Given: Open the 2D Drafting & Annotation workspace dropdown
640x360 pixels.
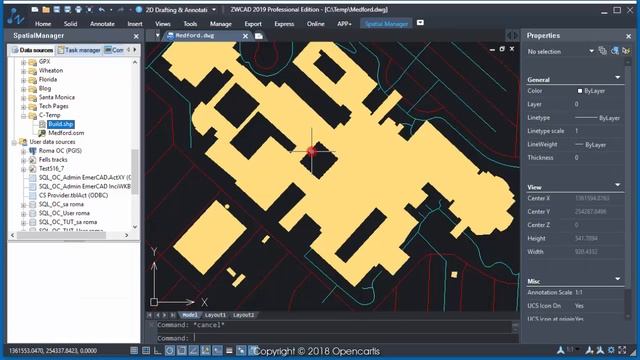Looking at the screenshot, I should [214, 9].
